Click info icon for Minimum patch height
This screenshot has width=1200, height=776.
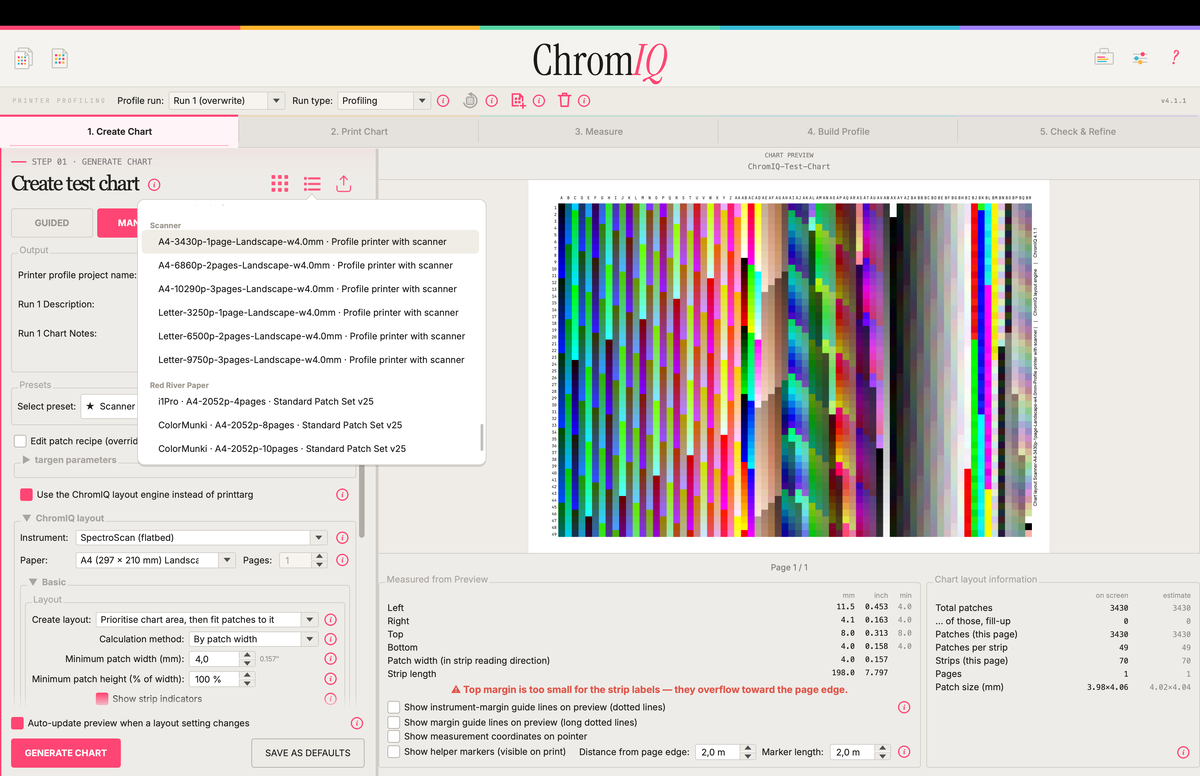pyautogui.click(x=330, y=679)
